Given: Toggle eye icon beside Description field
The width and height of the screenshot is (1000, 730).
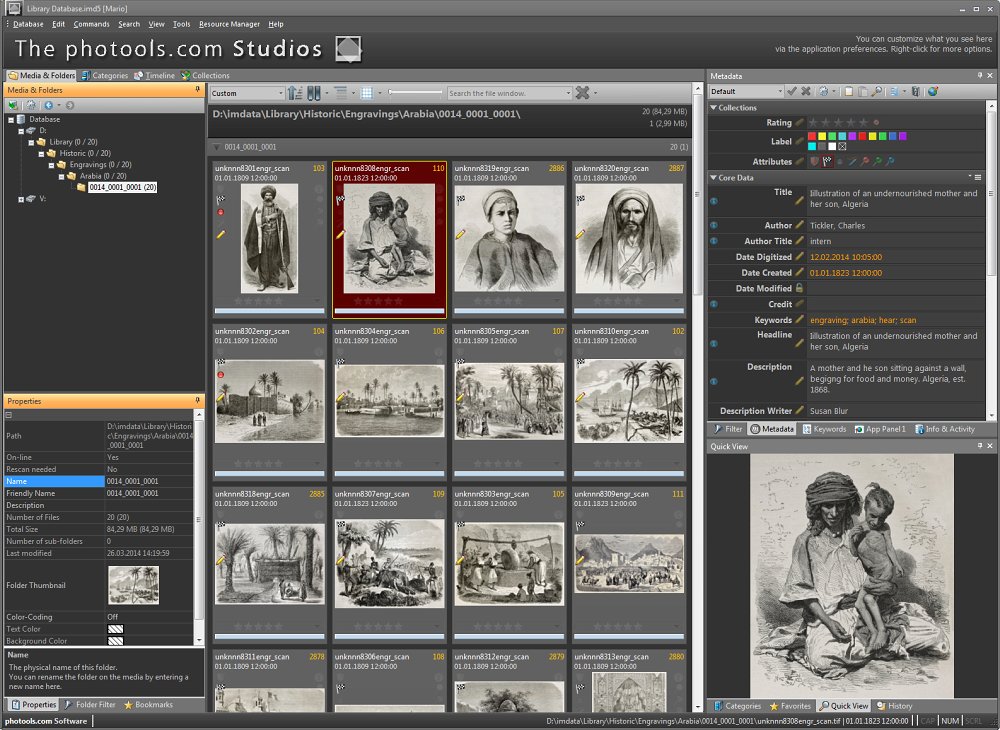Looking at the screenshot, I should coord(714,381).
